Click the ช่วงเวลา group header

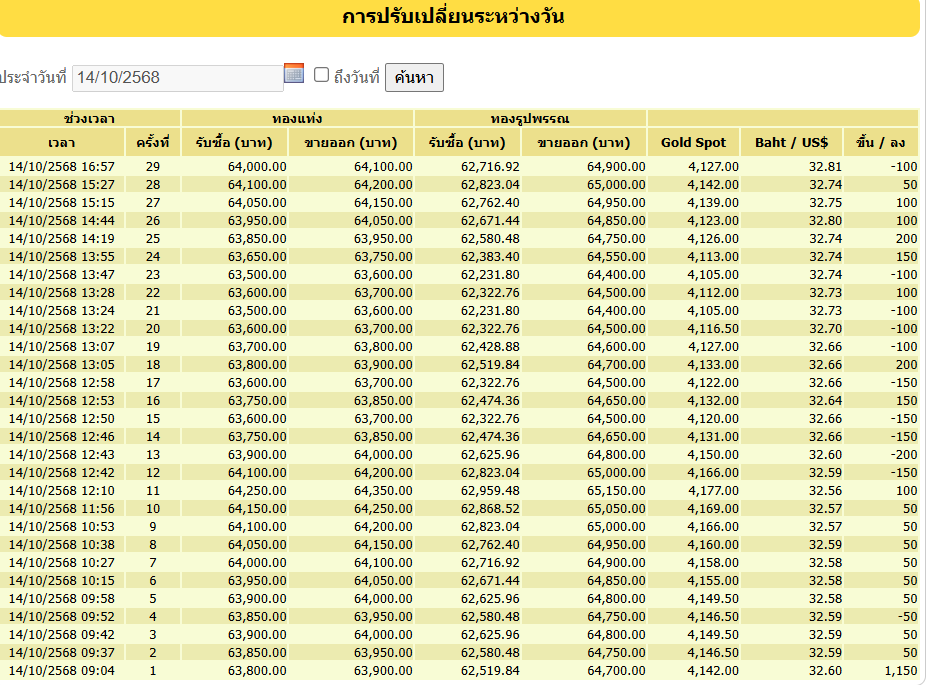point(90,118)
